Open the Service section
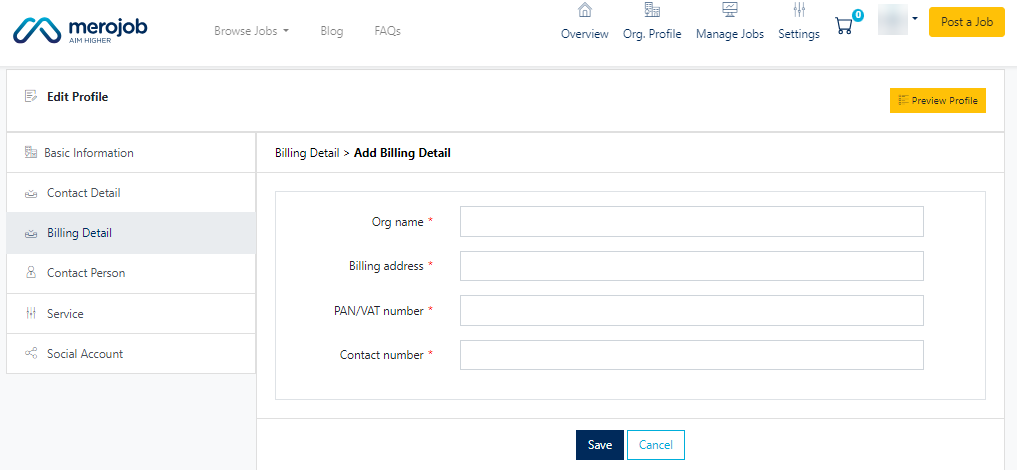This screenshot has height=470, width=1017. (x=65, y=314)
